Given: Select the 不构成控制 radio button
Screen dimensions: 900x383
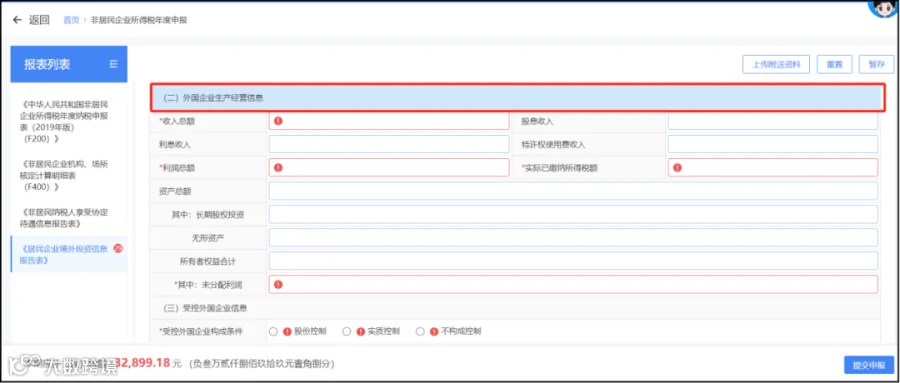Looking at the screenshot, I should (420, 331).
